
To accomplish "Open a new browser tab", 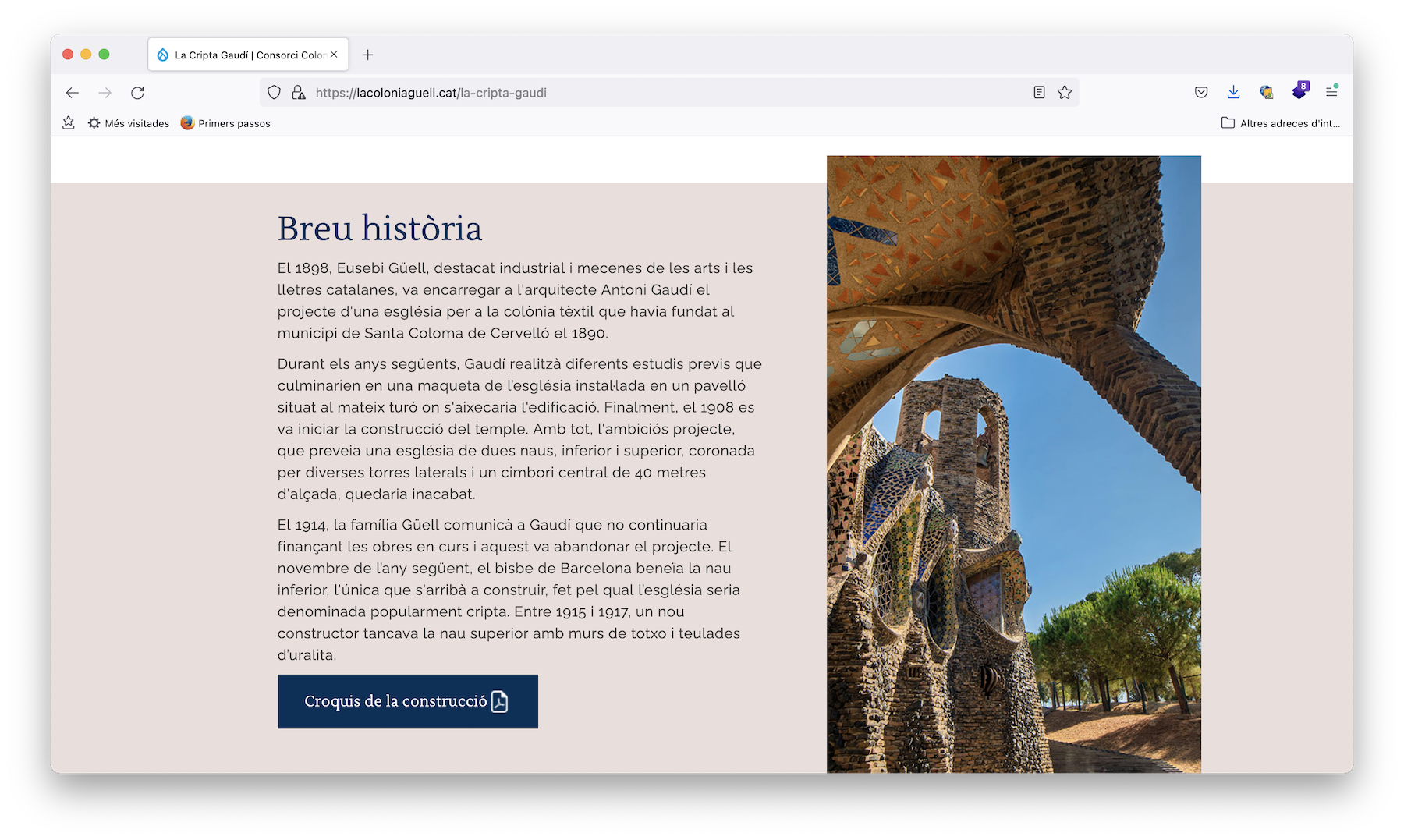I will click(x=368, y=55).
